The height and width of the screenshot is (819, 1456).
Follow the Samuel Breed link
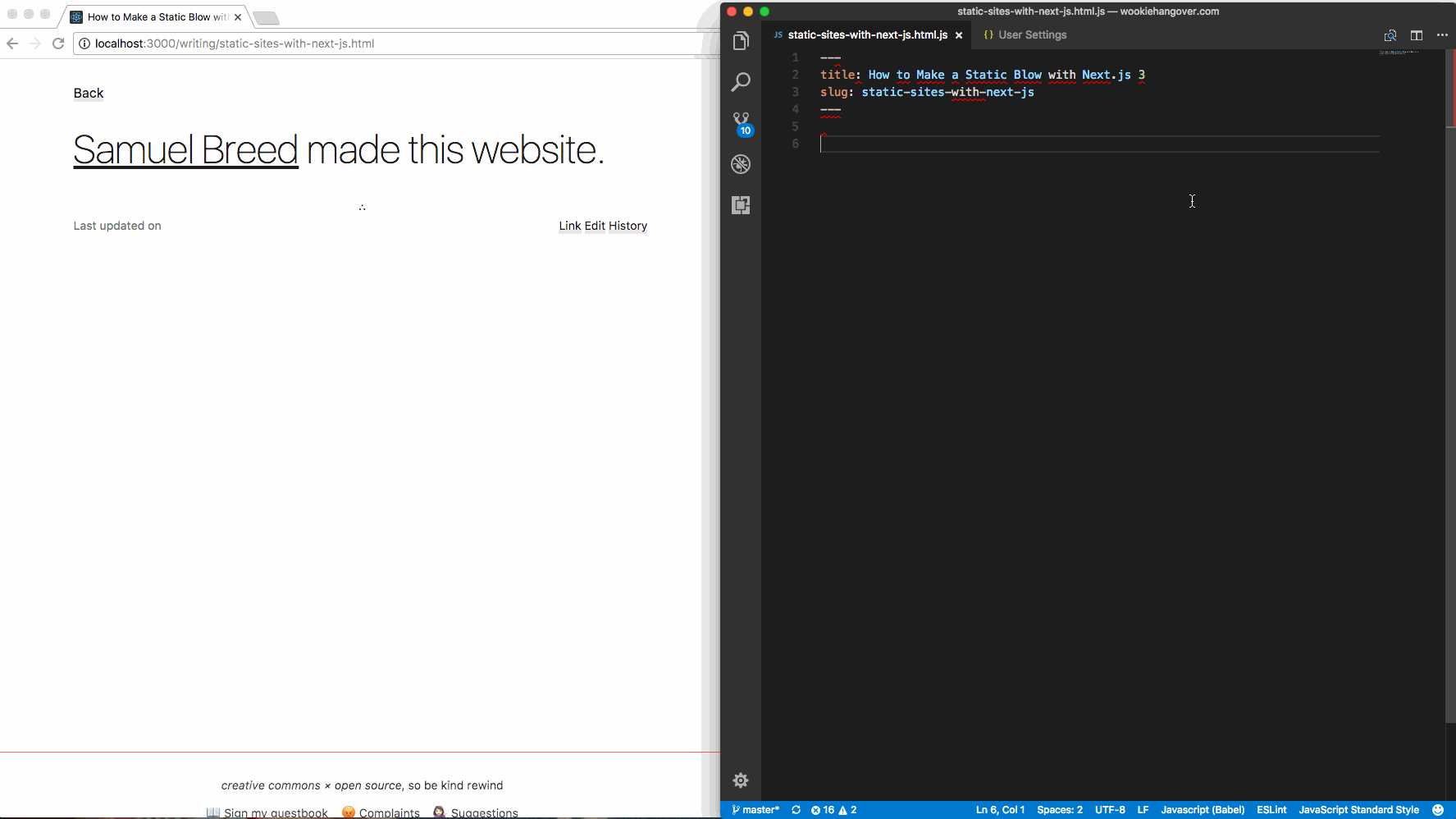click(x=185, y=150)
